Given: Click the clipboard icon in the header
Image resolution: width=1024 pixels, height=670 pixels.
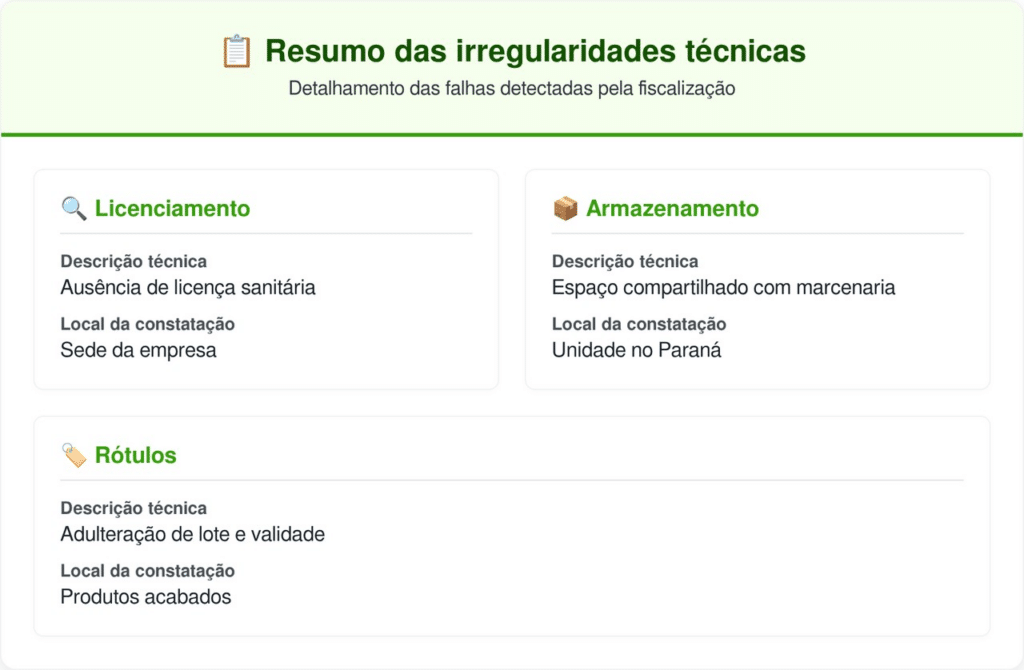Looking at the screenshot, I should (x=236, y=51).
